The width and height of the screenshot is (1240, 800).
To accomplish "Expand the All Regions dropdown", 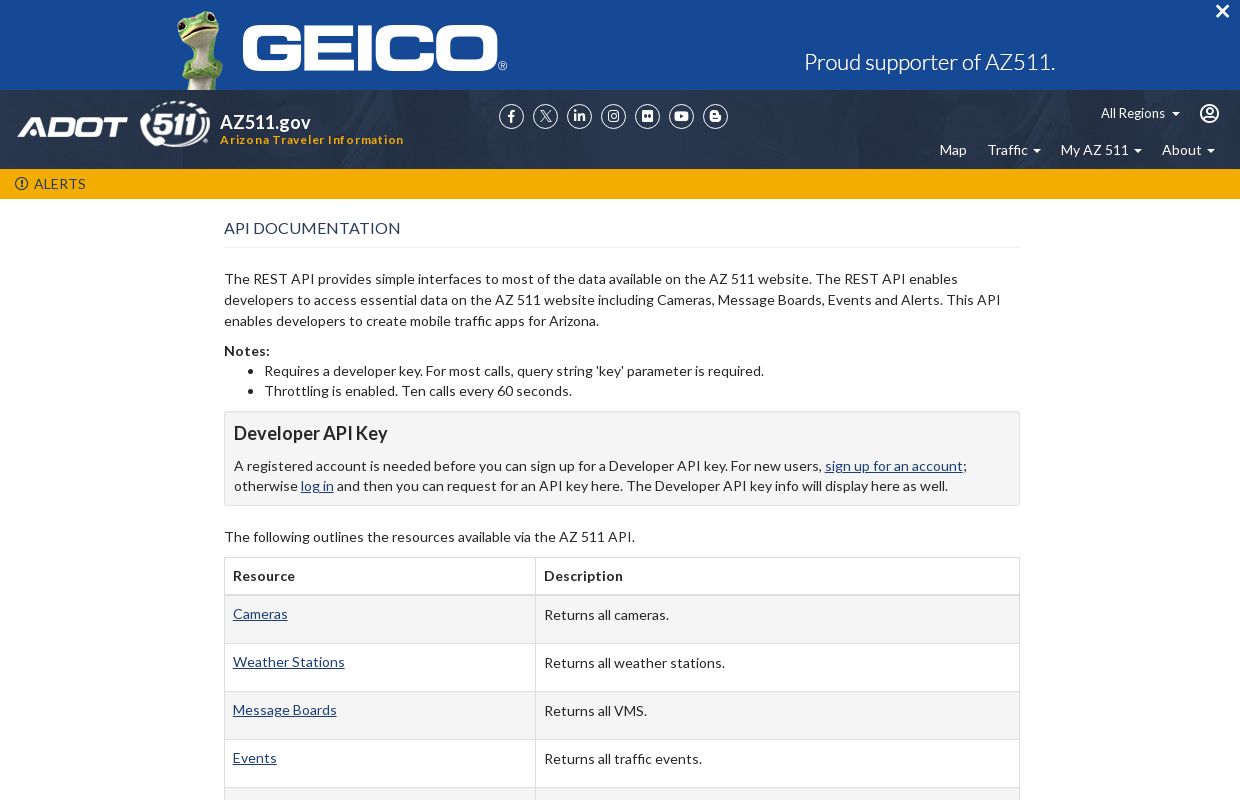I will 1140,113.
